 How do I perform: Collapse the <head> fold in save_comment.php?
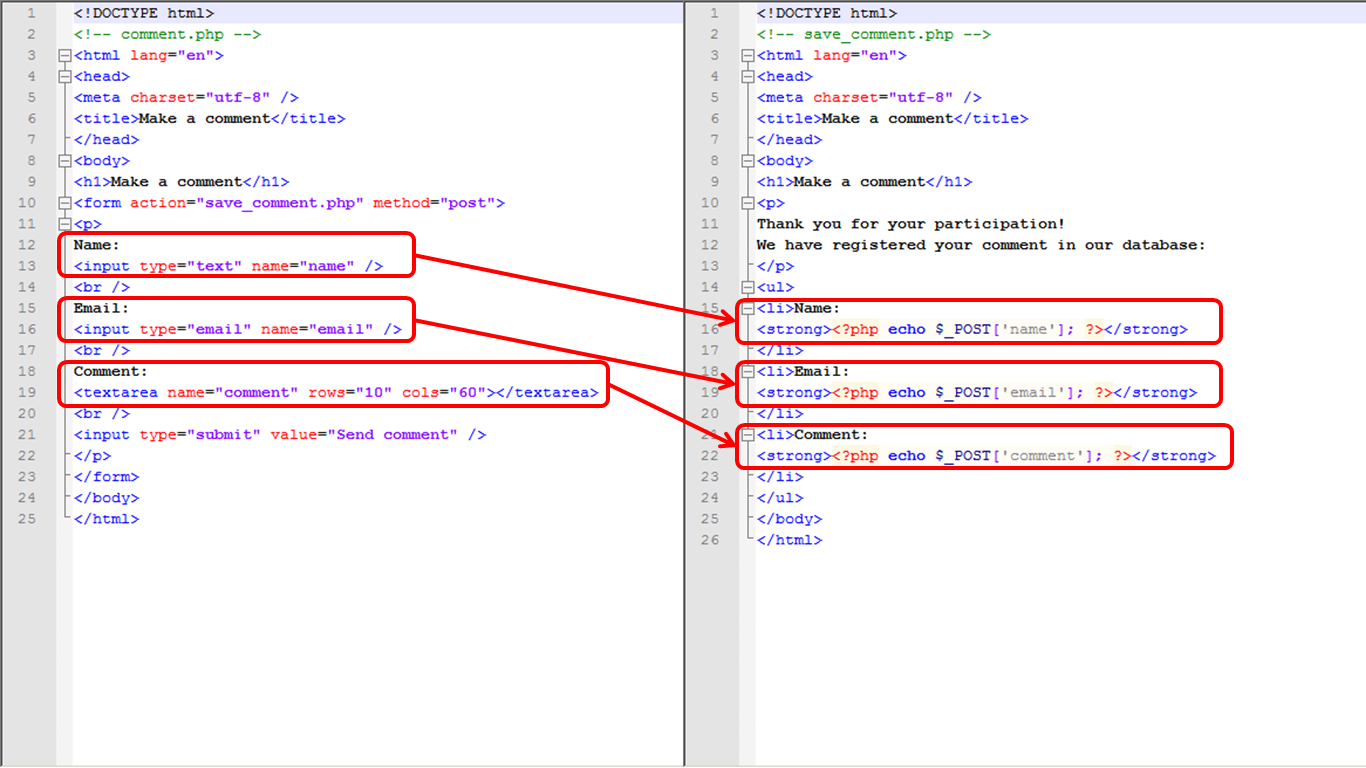[748, 76]
